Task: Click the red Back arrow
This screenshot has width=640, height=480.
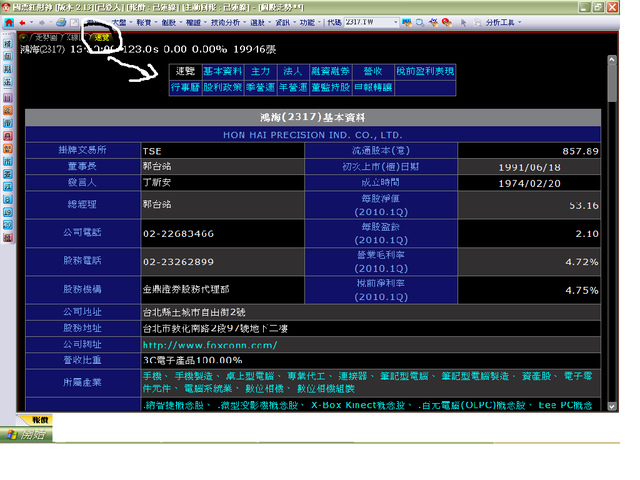Action: (22, 23)
